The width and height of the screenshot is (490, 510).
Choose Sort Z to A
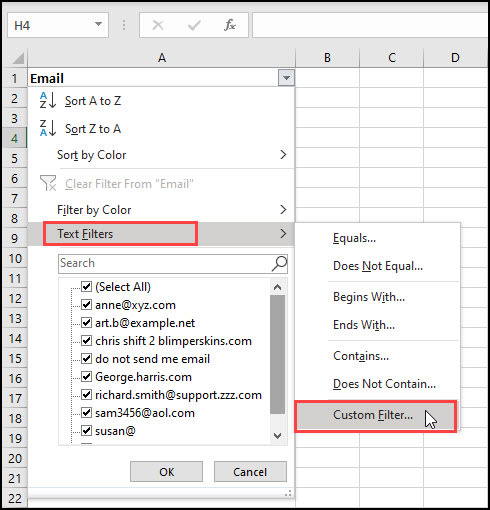point(161,129)
